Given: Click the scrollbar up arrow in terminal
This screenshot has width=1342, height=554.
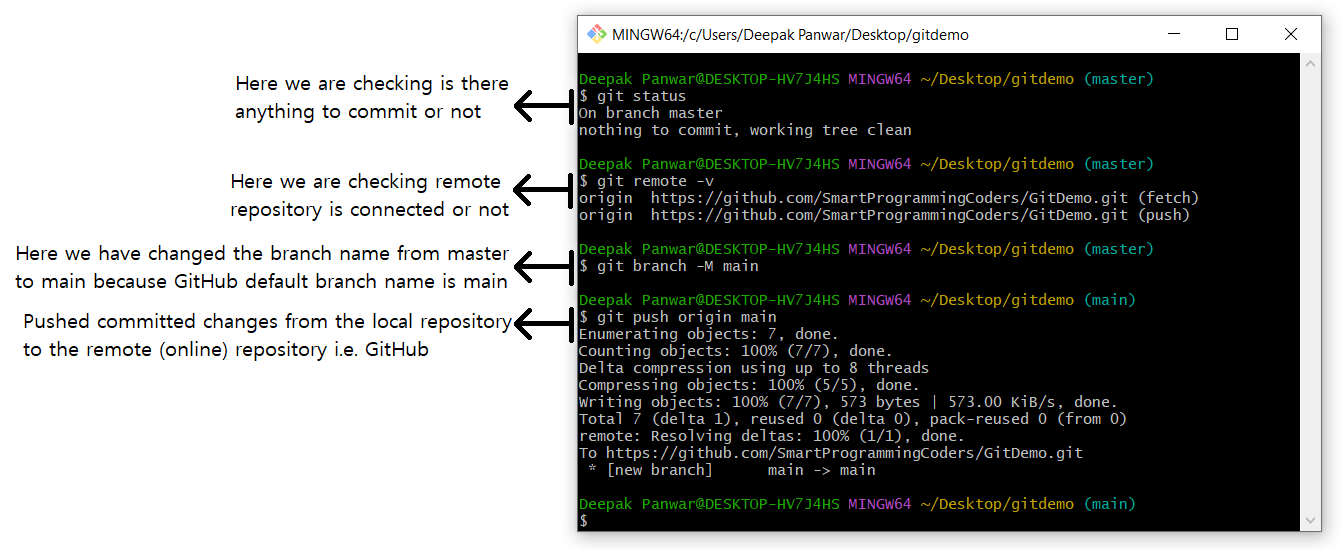Looking at the screenshot, I should pos(1312,62).
